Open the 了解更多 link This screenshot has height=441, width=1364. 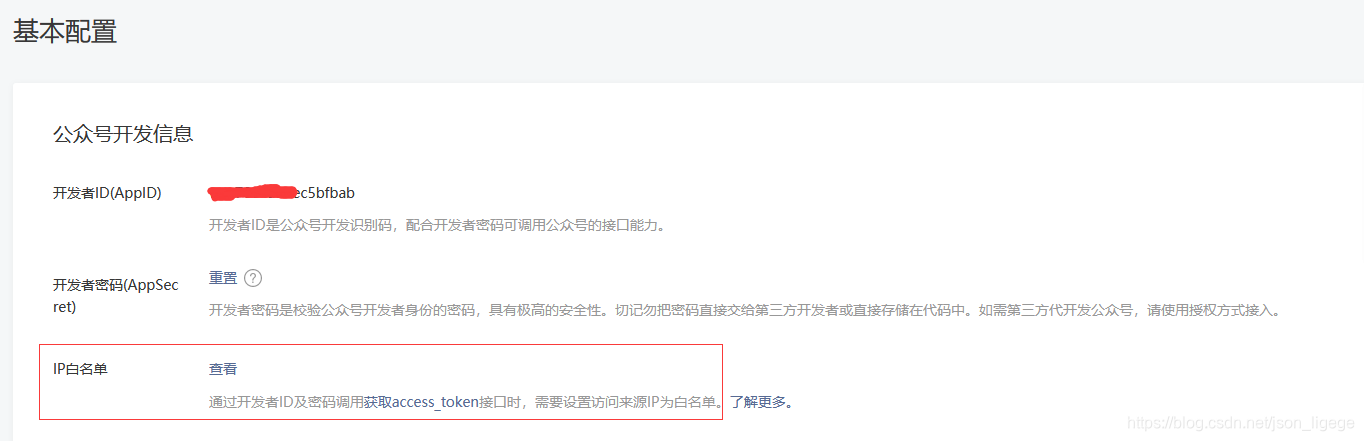(x=757, y=402)
